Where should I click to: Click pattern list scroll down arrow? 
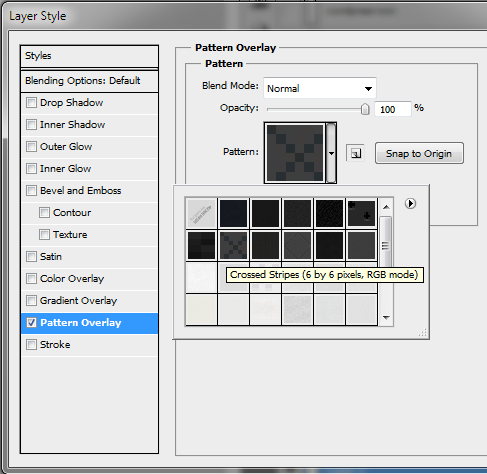click(x=386, y=318)
